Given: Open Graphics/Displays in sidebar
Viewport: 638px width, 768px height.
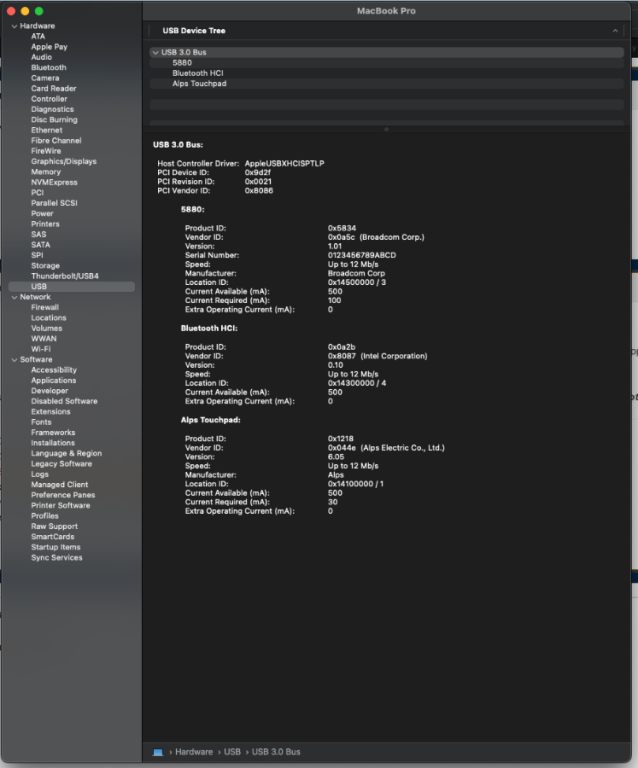Looking at the screenshot, I should (64, 162).
